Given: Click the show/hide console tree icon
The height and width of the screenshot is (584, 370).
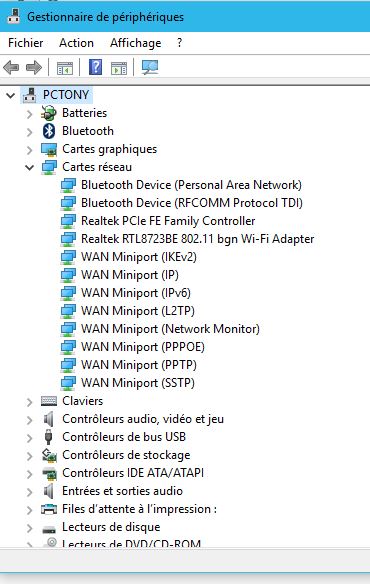Looking at the screenshot, I should tap(64, 68).
